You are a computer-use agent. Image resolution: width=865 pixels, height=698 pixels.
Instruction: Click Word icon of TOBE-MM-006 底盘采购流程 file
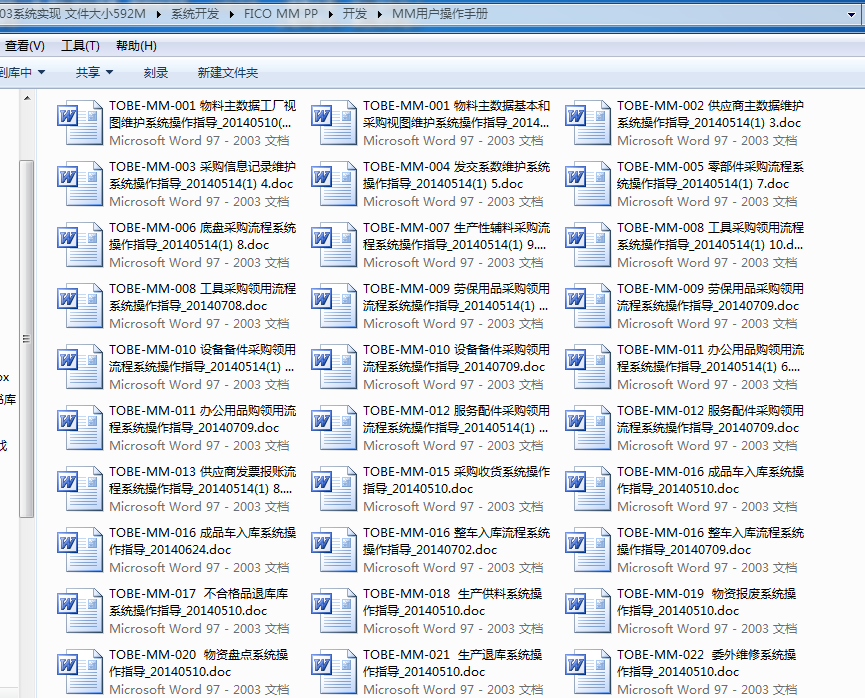pyautogui.click(x=80, y=244)
